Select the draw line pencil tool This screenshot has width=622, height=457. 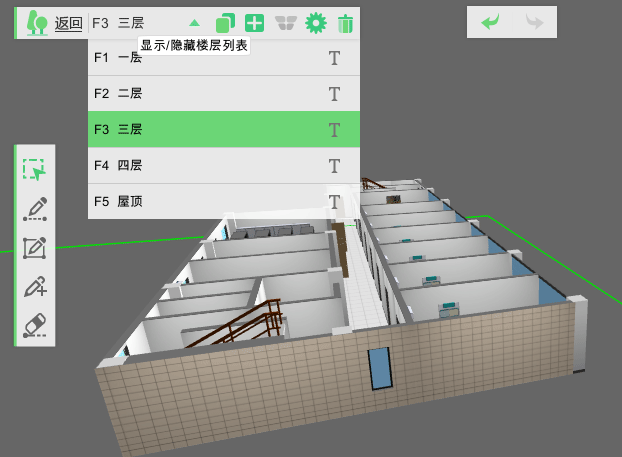35,209
